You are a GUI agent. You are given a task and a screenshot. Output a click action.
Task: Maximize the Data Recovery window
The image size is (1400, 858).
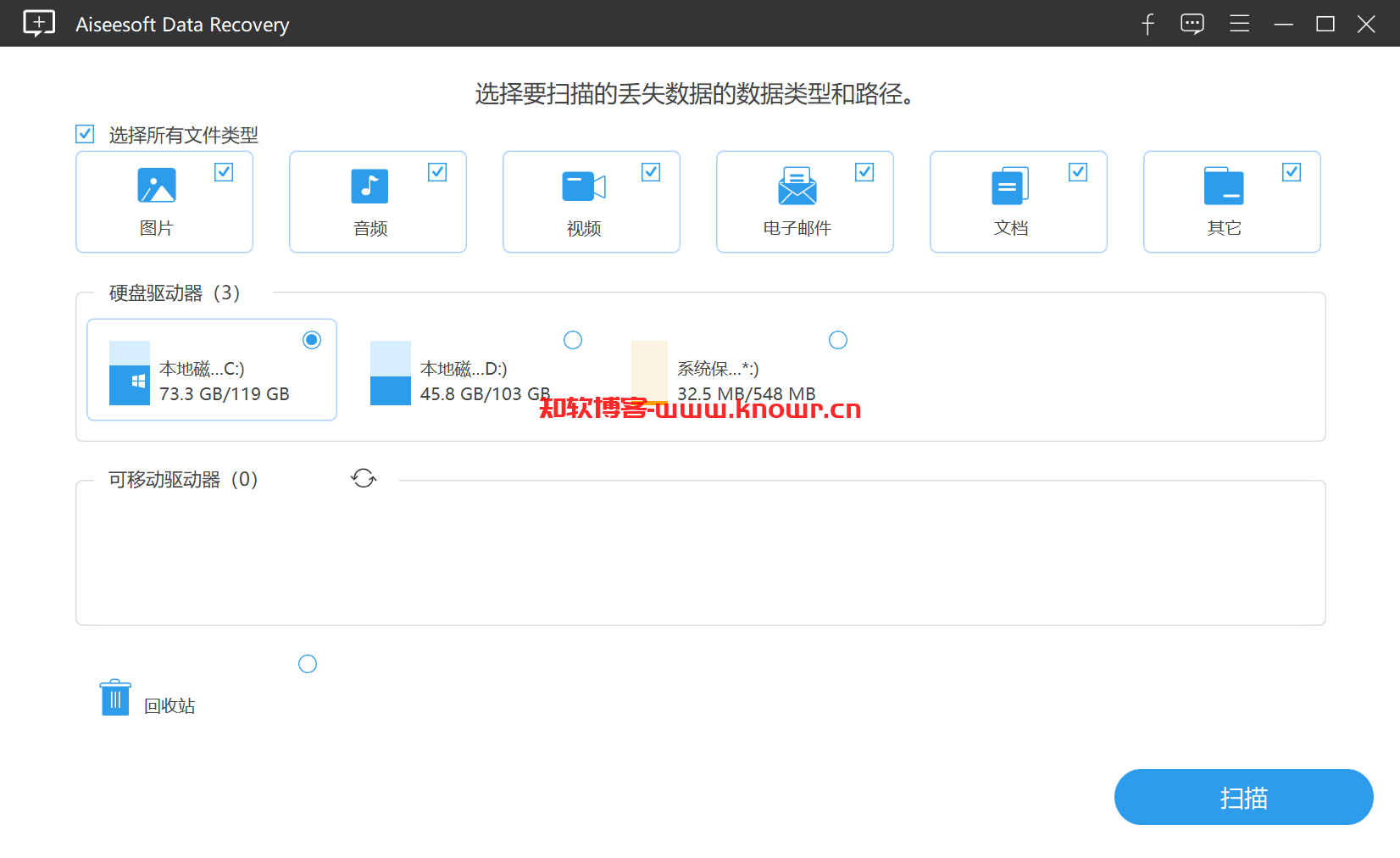1325,24
